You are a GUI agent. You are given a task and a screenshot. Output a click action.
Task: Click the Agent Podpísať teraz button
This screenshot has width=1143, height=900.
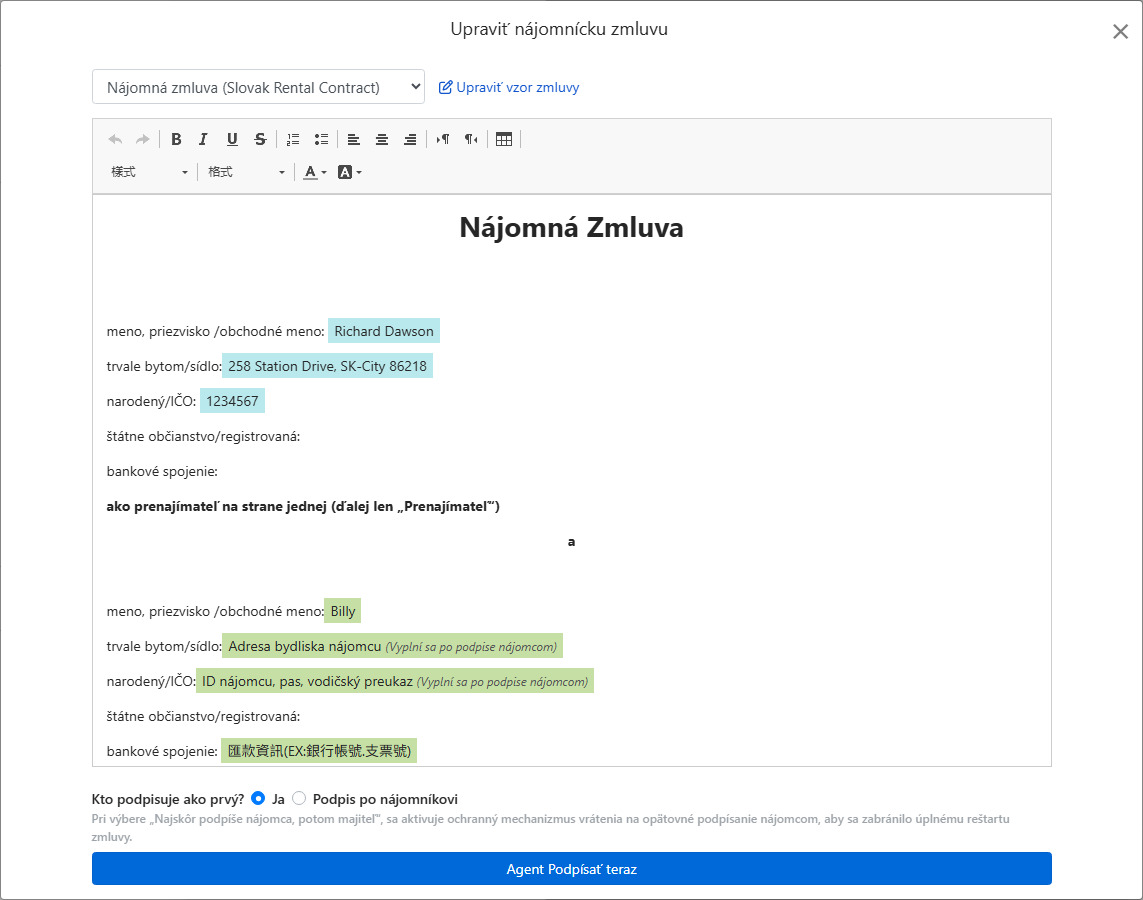pos(572,869)
